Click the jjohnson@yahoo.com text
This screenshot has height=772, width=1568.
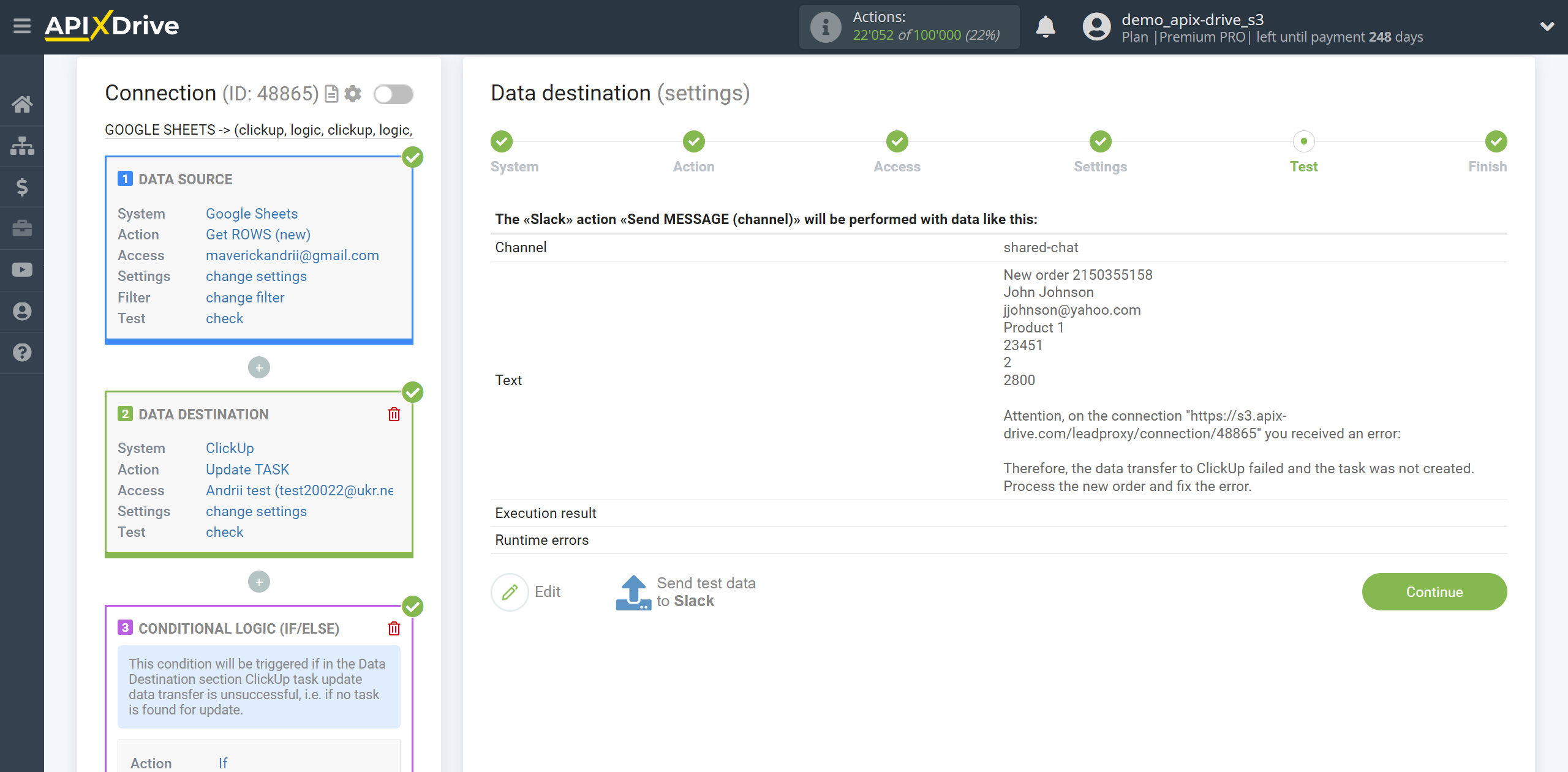(1072, 310)
